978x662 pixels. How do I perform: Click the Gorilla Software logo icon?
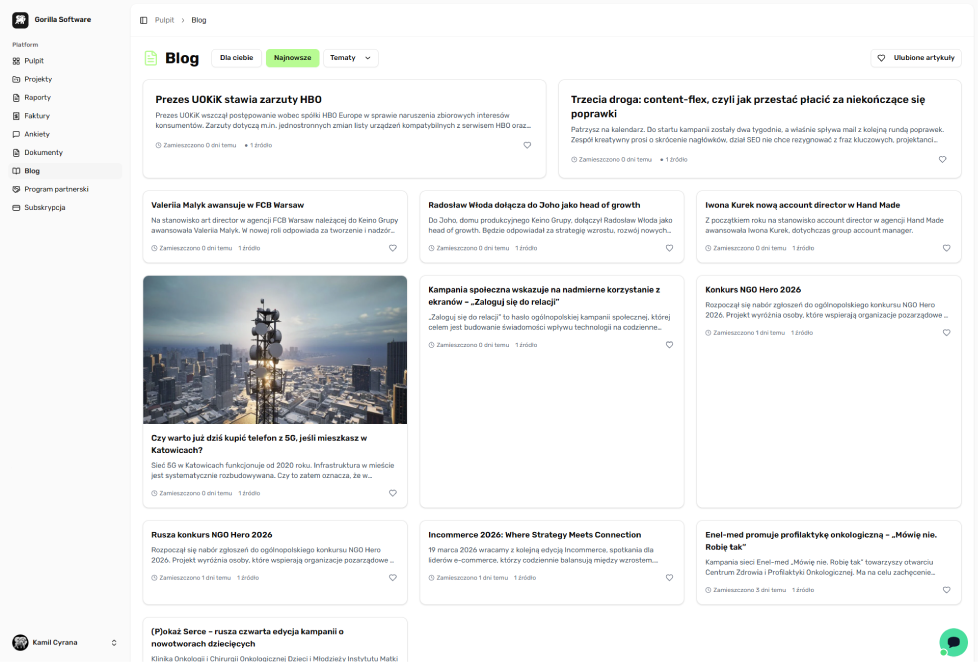coord(20,20)
